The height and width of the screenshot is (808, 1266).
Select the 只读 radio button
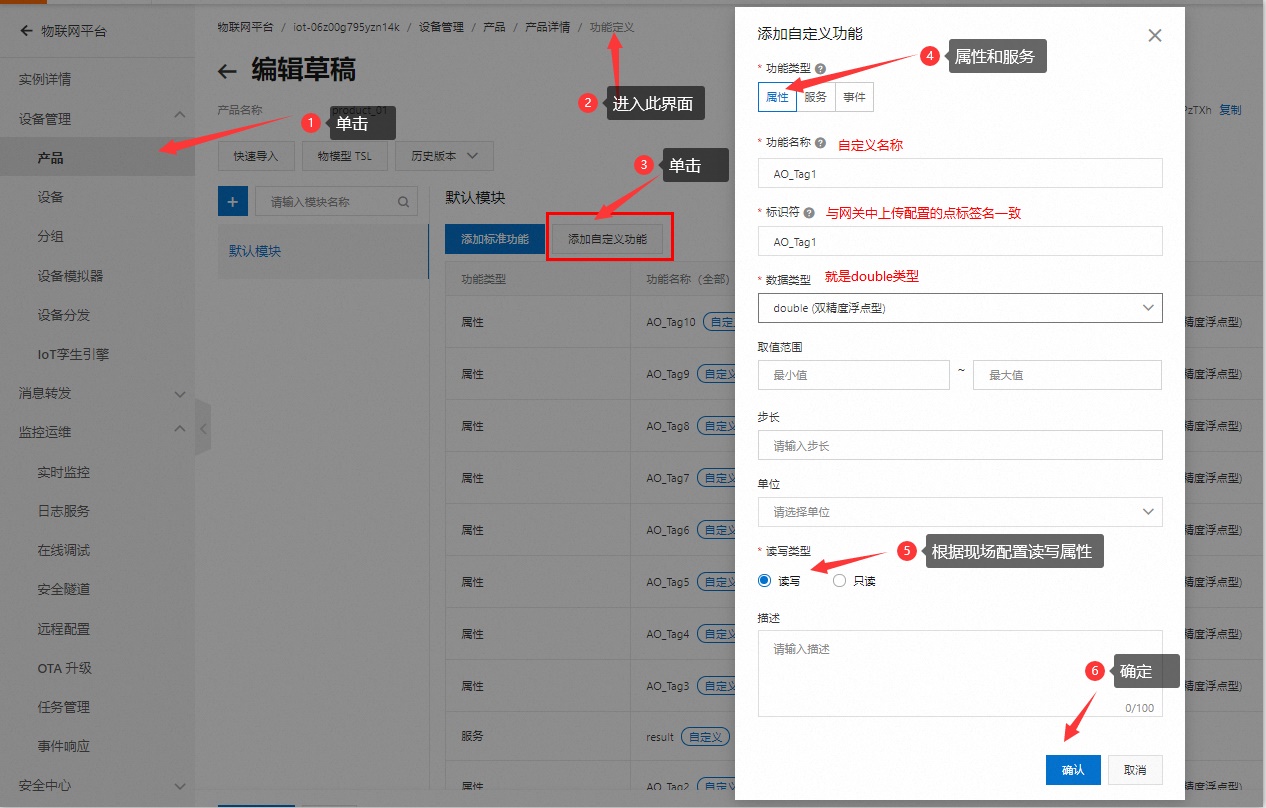[x=839, y=580]
